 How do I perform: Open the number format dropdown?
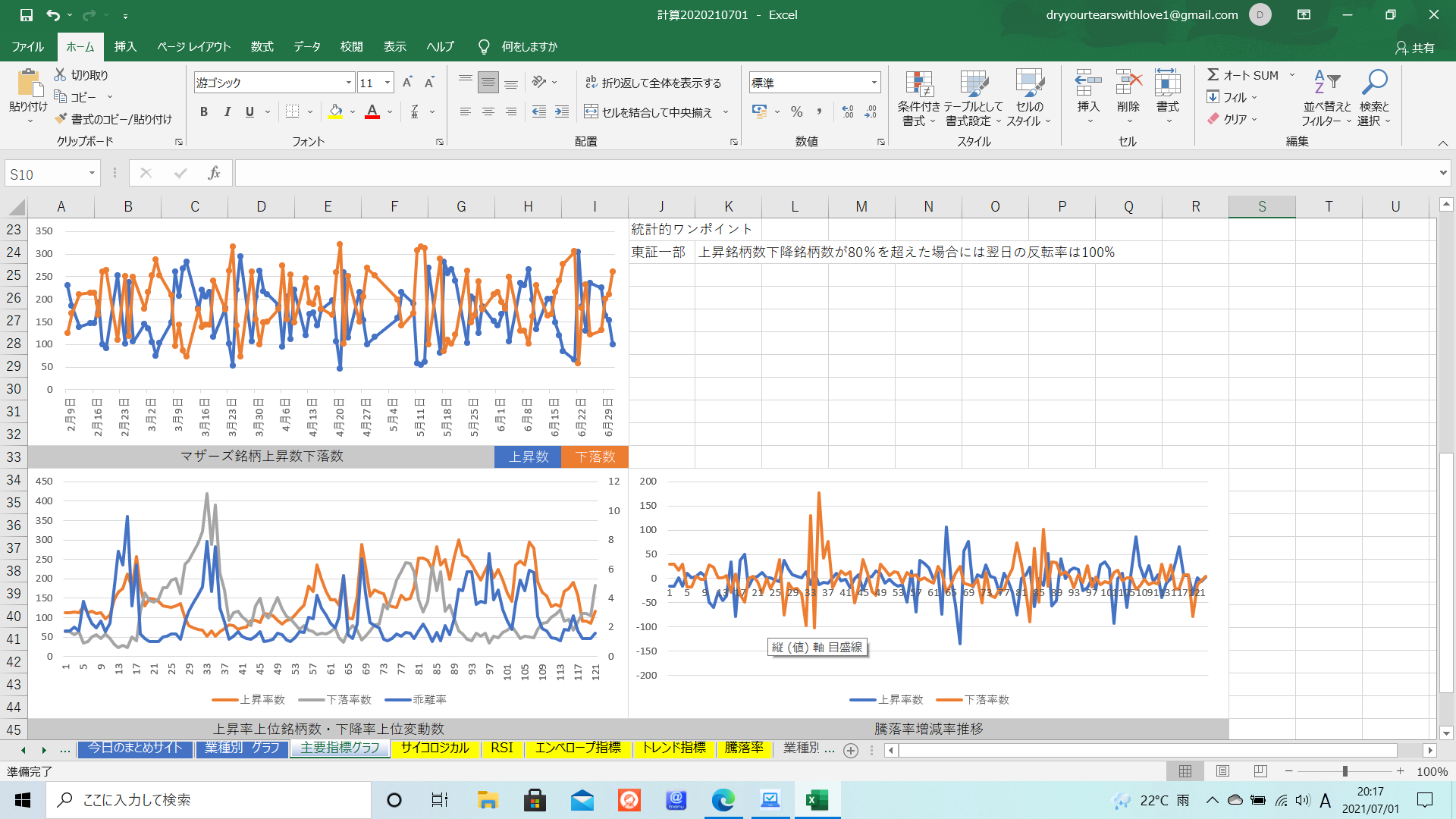pos(874,83)
